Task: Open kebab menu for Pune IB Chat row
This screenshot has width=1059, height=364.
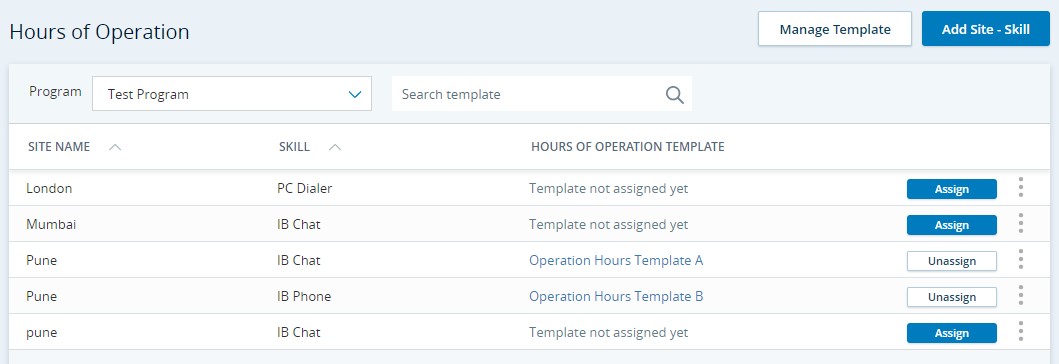Action: click(1021, 259)
